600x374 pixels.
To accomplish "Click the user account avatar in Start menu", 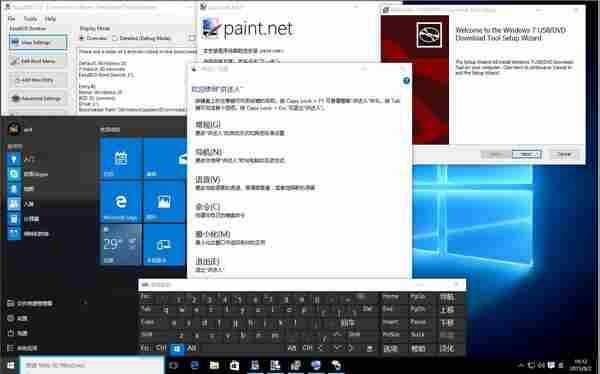I will [x=14, y=129].
